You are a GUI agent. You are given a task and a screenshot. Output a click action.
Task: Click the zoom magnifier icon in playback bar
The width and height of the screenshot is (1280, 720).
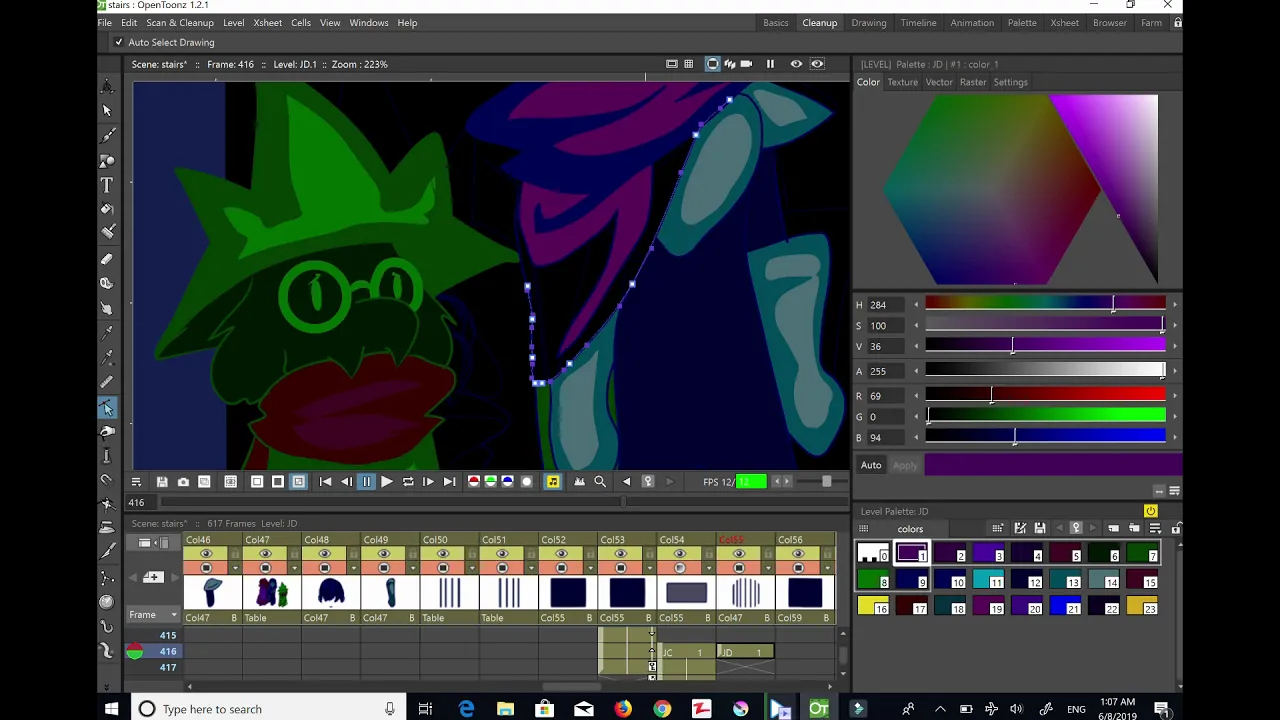[600, 482]
